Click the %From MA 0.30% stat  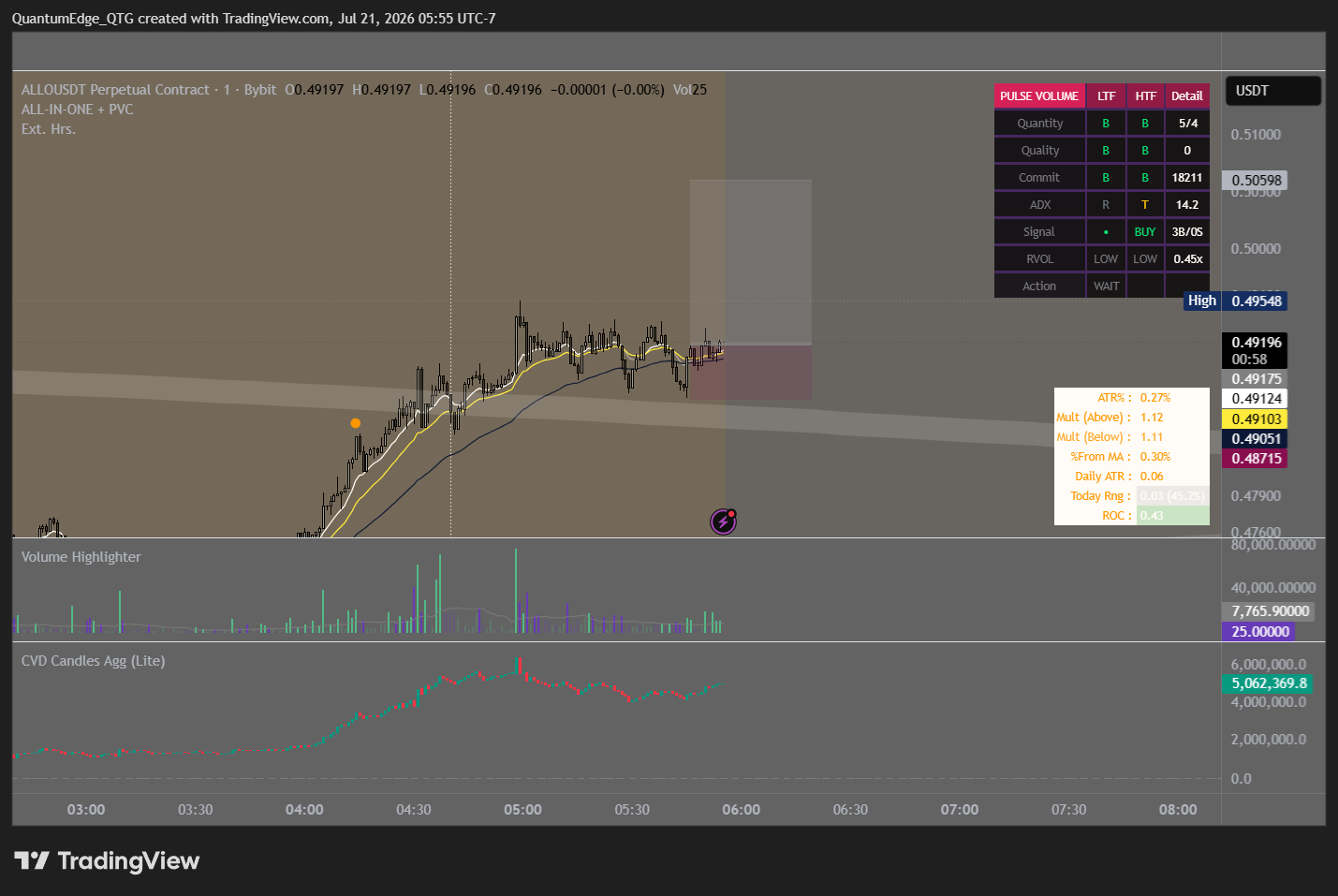tap(1132, 457)
